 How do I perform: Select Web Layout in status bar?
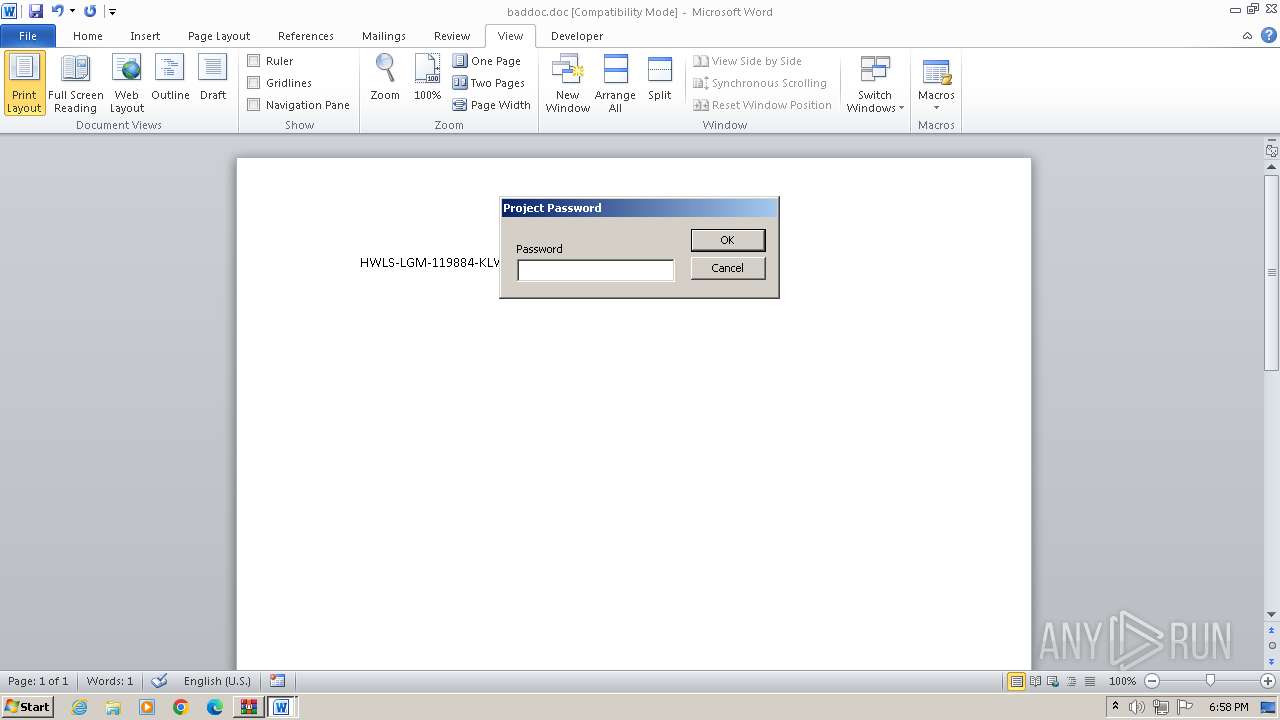click(x=1052, y=681)
